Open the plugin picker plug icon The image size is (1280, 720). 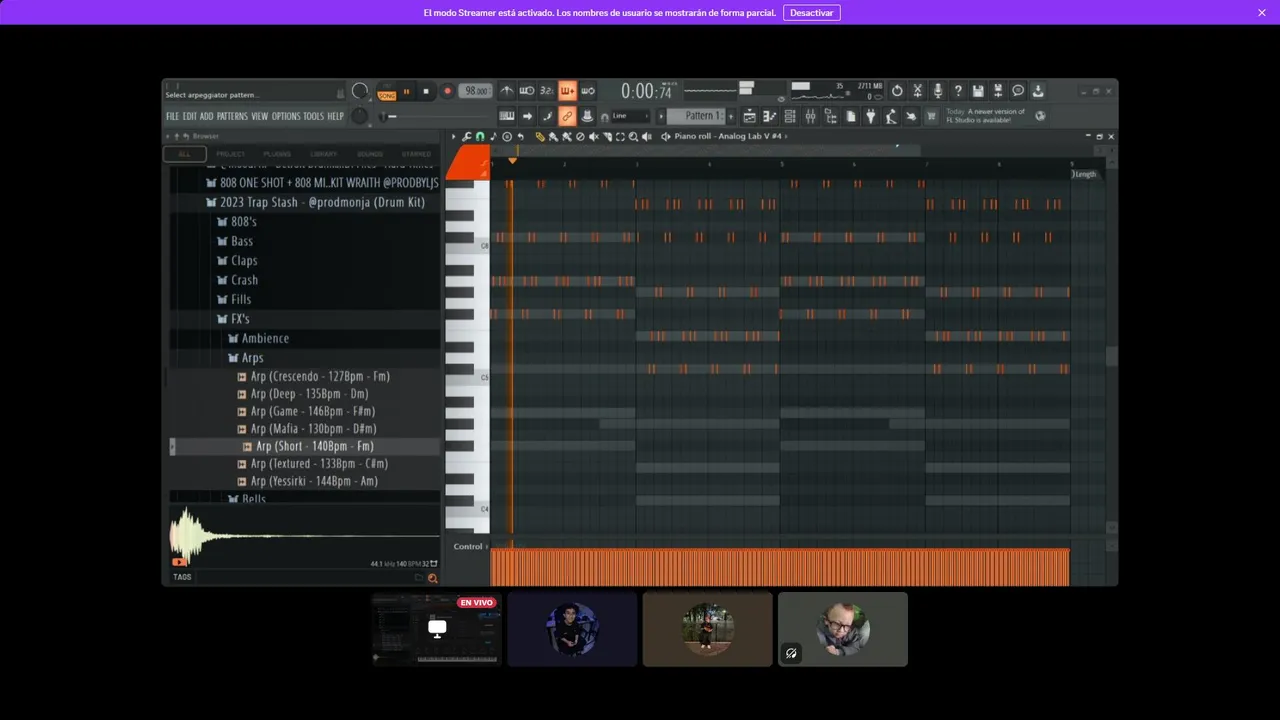point(871,117)
